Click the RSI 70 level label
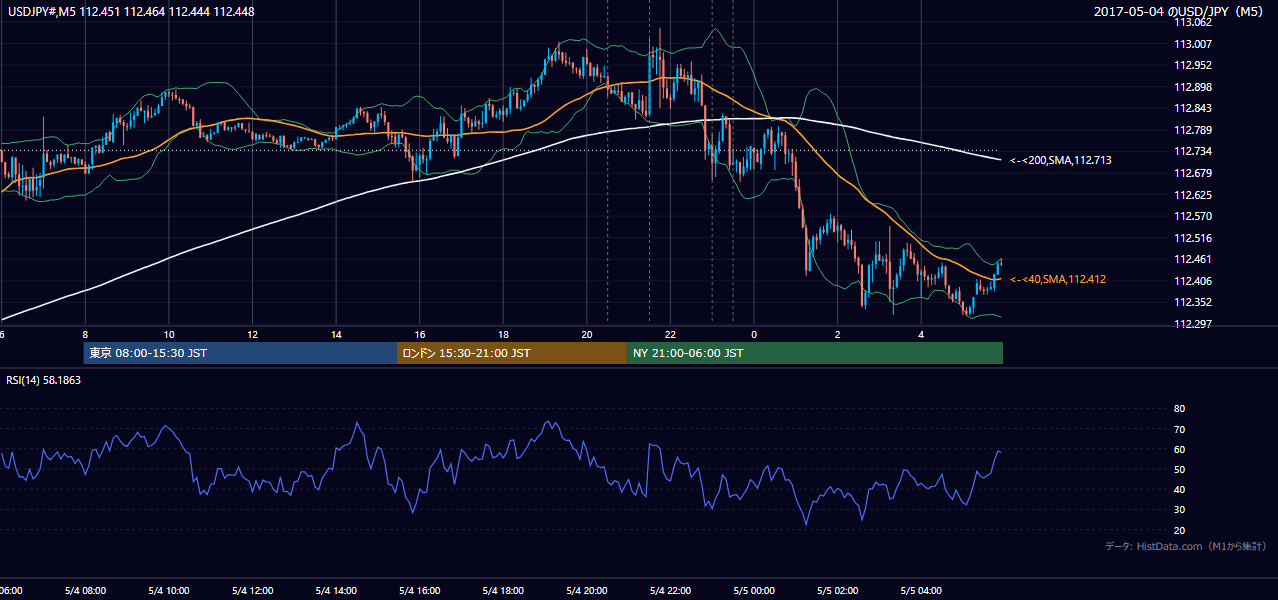 tap(1179, 429)
